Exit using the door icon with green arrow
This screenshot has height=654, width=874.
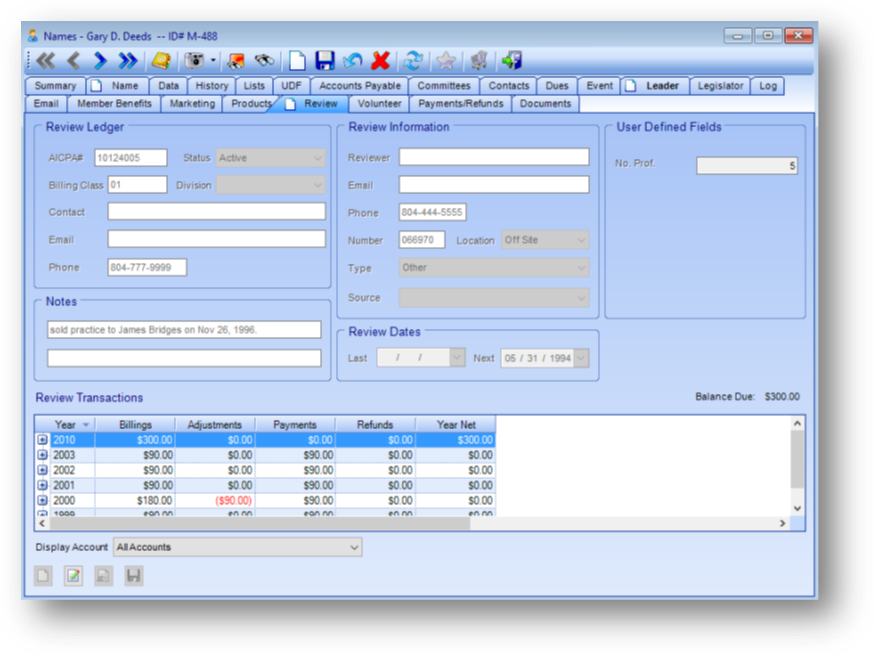(x=512, y=61)
